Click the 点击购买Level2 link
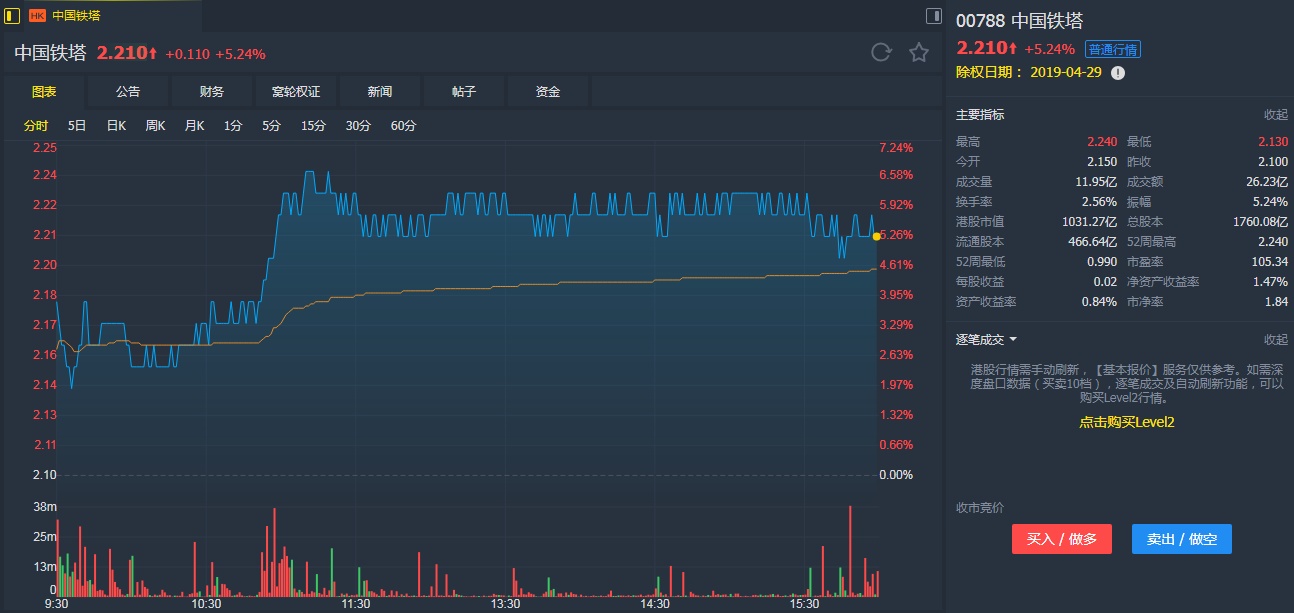This screenshot has width=1294, height=613. 1126,422
